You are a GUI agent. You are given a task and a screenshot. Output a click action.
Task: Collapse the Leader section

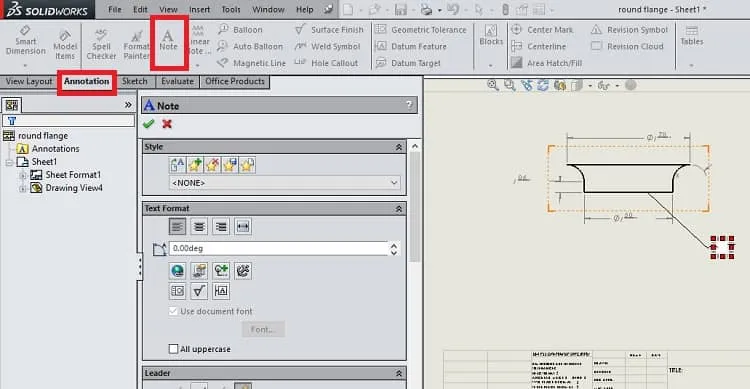coord(398,373)
